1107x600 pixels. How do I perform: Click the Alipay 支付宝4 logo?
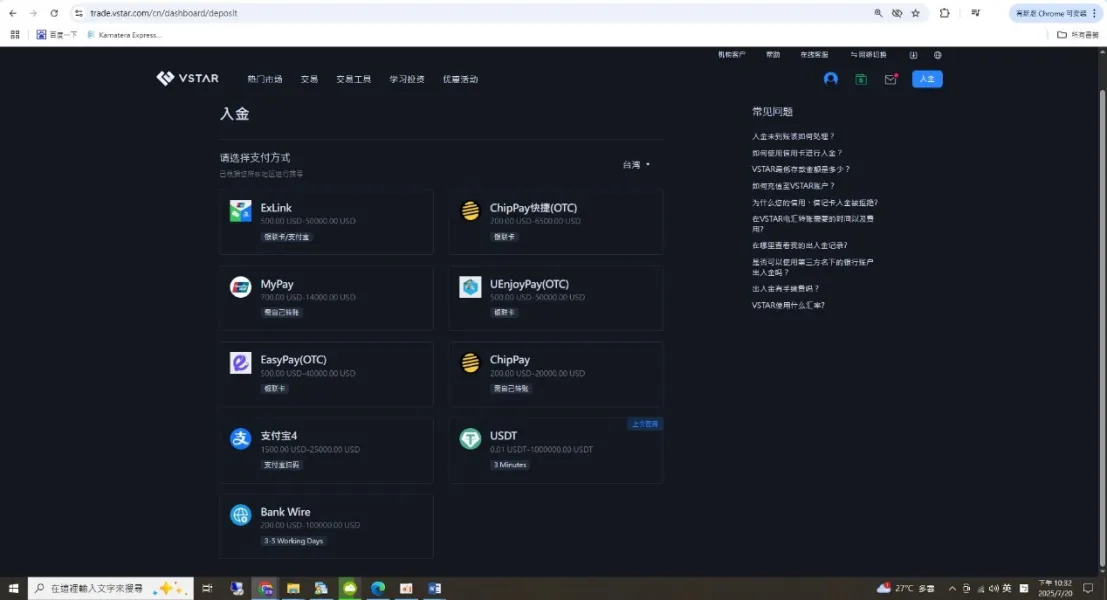click(240, 438)
